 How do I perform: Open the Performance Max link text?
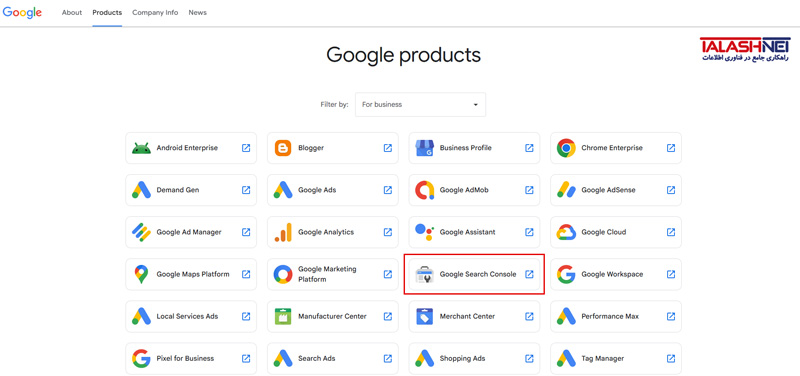pos(610,316)
